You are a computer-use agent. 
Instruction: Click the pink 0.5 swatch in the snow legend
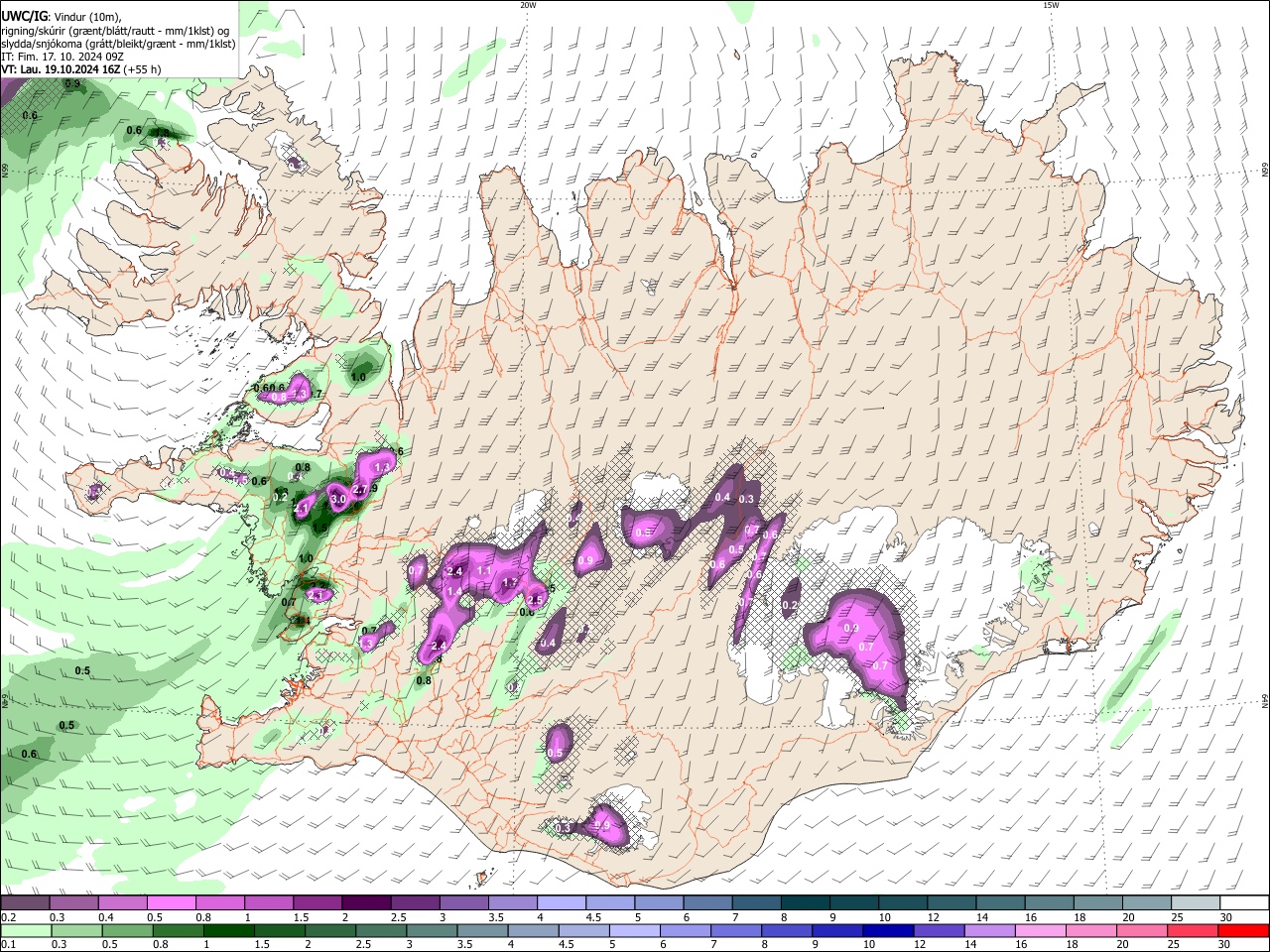coord(171,903)
